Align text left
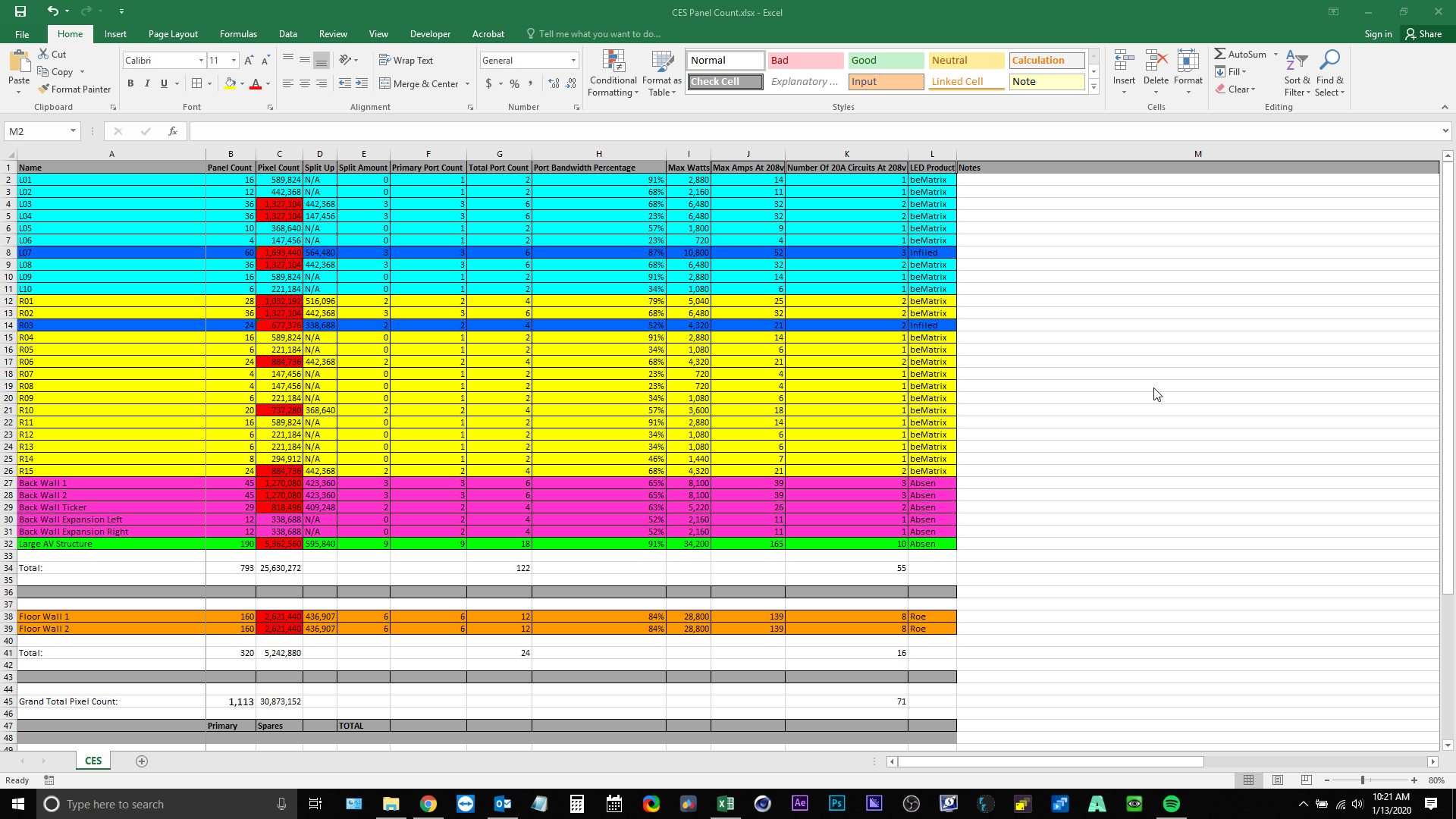The height and width of the screenshot is (819, 1456). [x=288, y=83]
